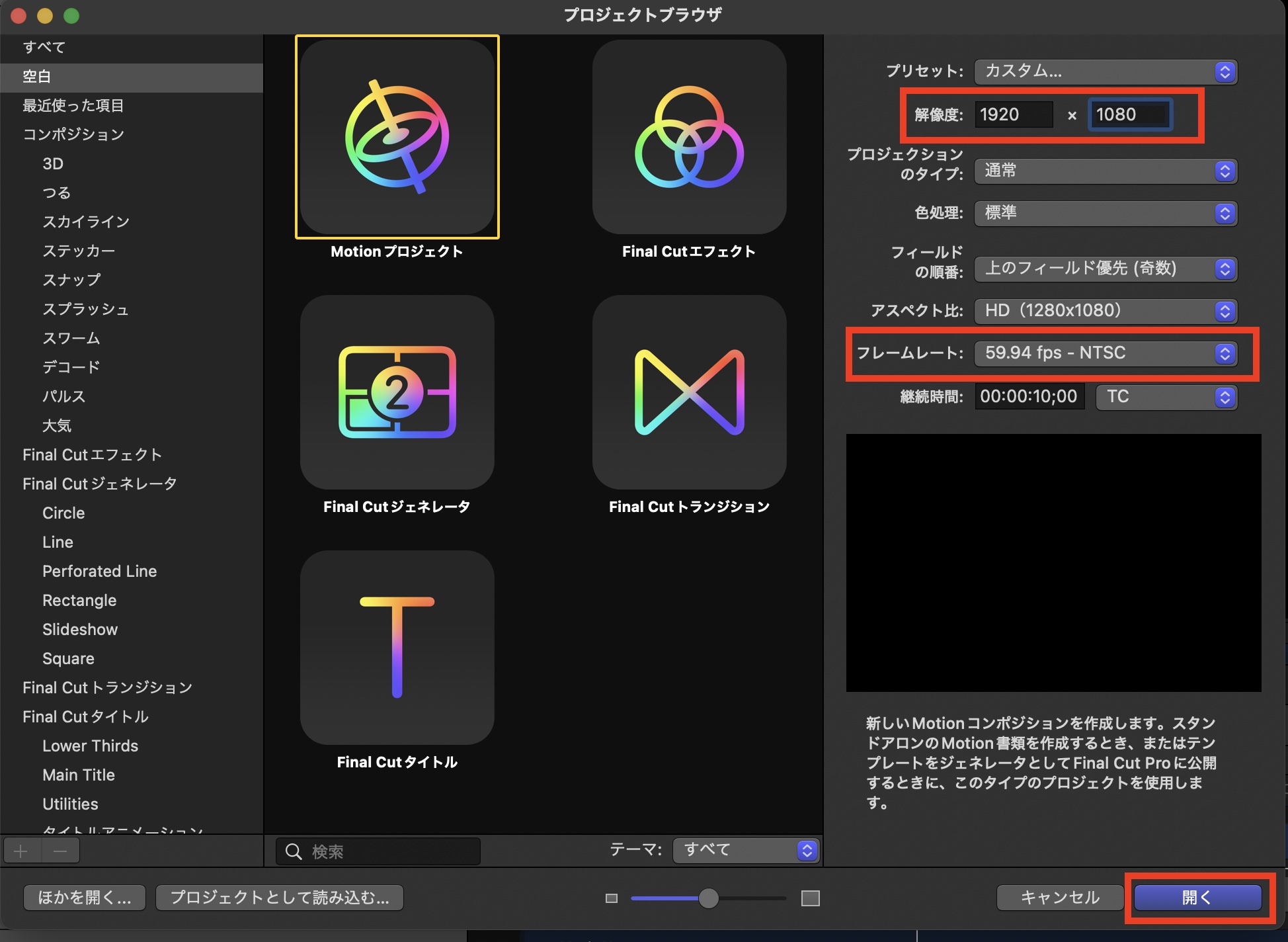Click the small thumbnail size icon

tap(612, 898)
